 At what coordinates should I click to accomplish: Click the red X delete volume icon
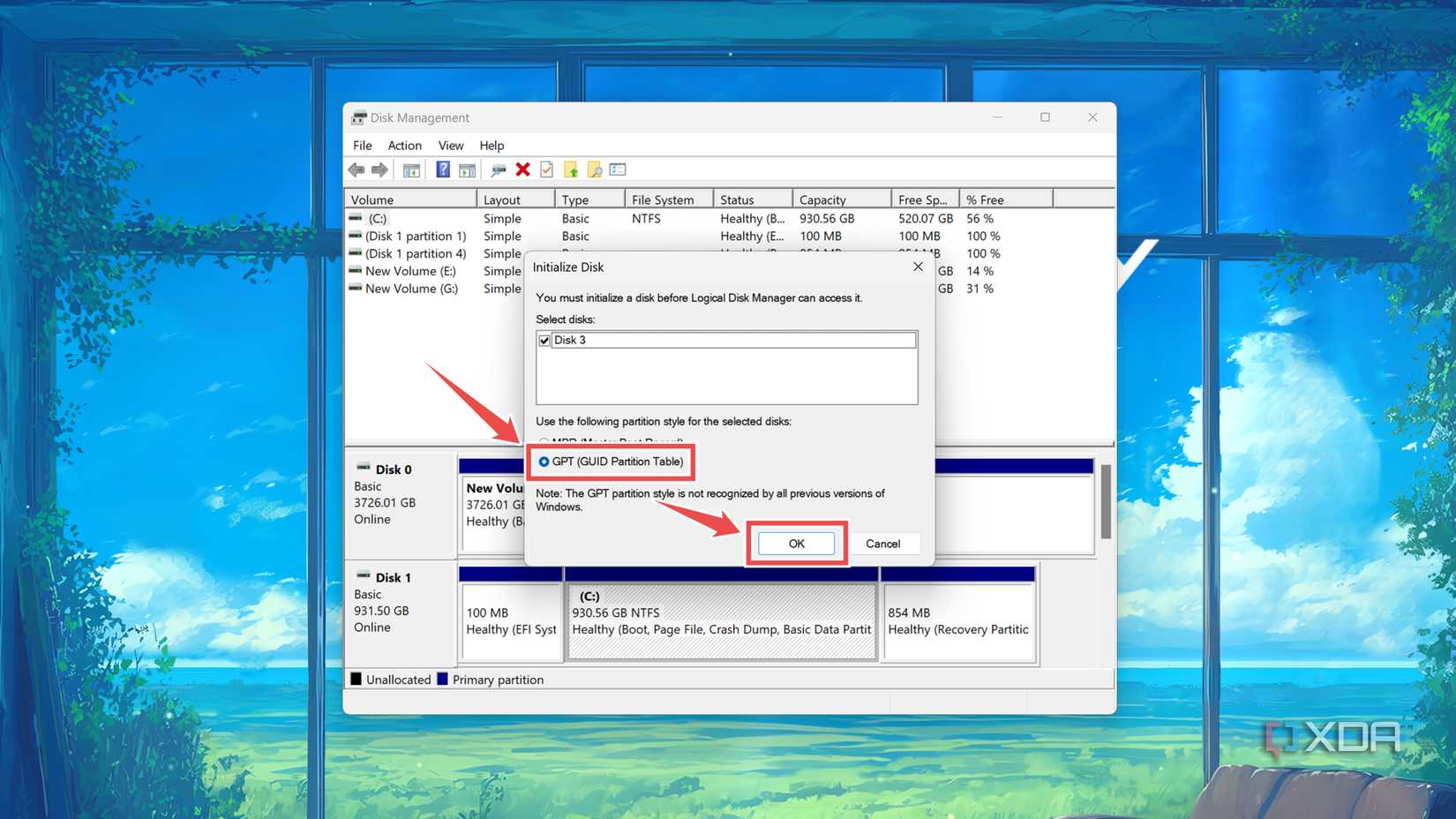pyautogui.click(x=523, y=169)
